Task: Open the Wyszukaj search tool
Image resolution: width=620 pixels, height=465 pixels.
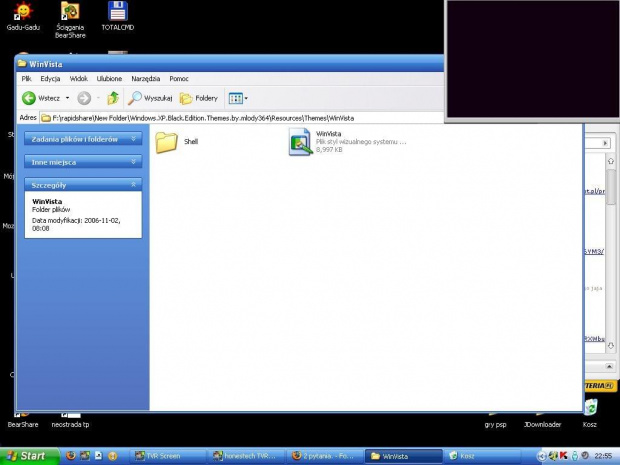Action: click(x=150, y=98)
